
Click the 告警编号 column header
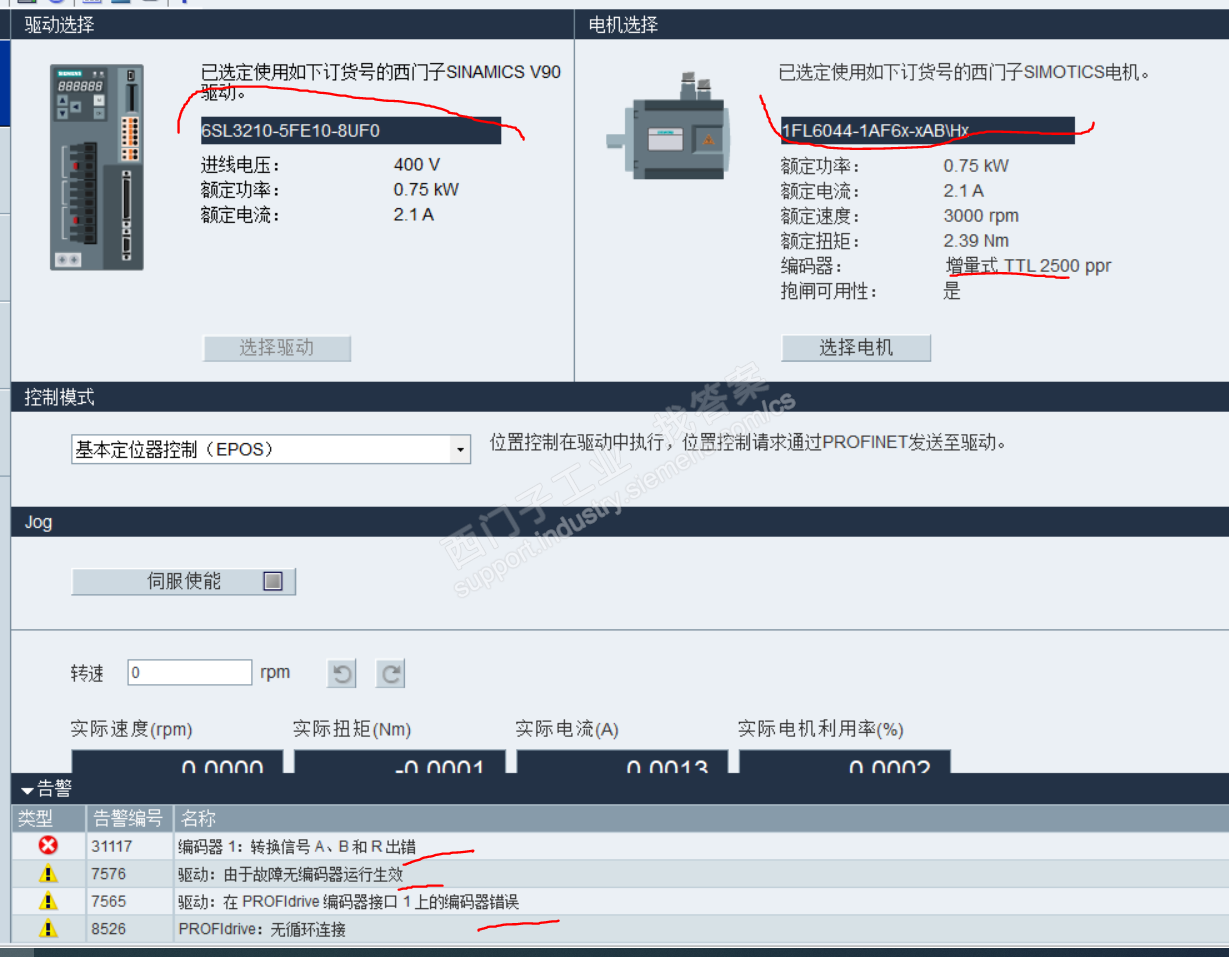(130, 819)
